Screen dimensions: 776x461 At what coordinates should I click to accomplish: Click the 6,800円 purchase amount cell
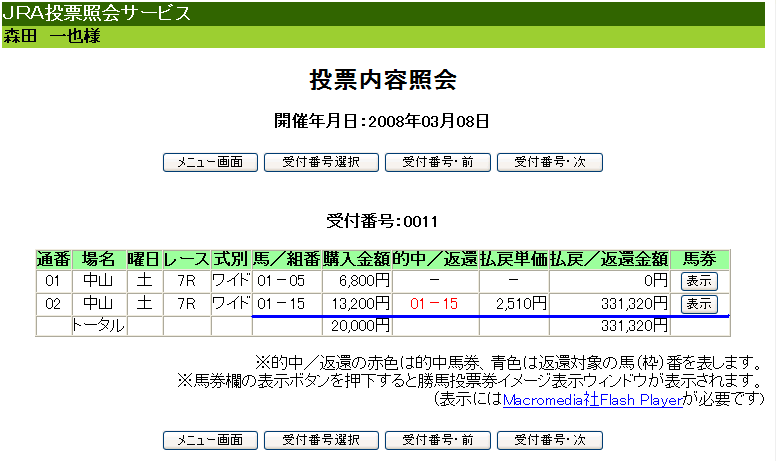tap(356, 281)
